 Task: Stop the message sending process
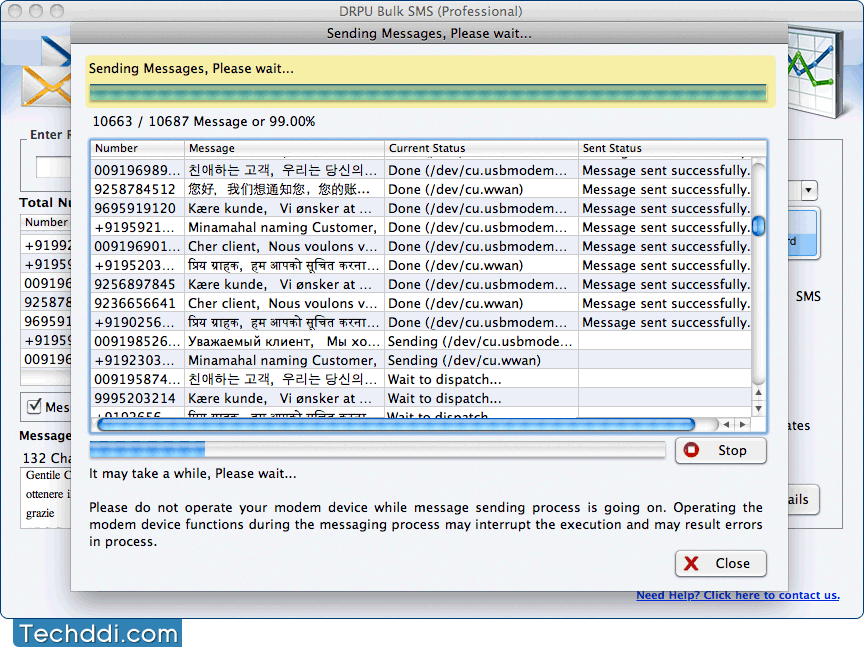720,450
